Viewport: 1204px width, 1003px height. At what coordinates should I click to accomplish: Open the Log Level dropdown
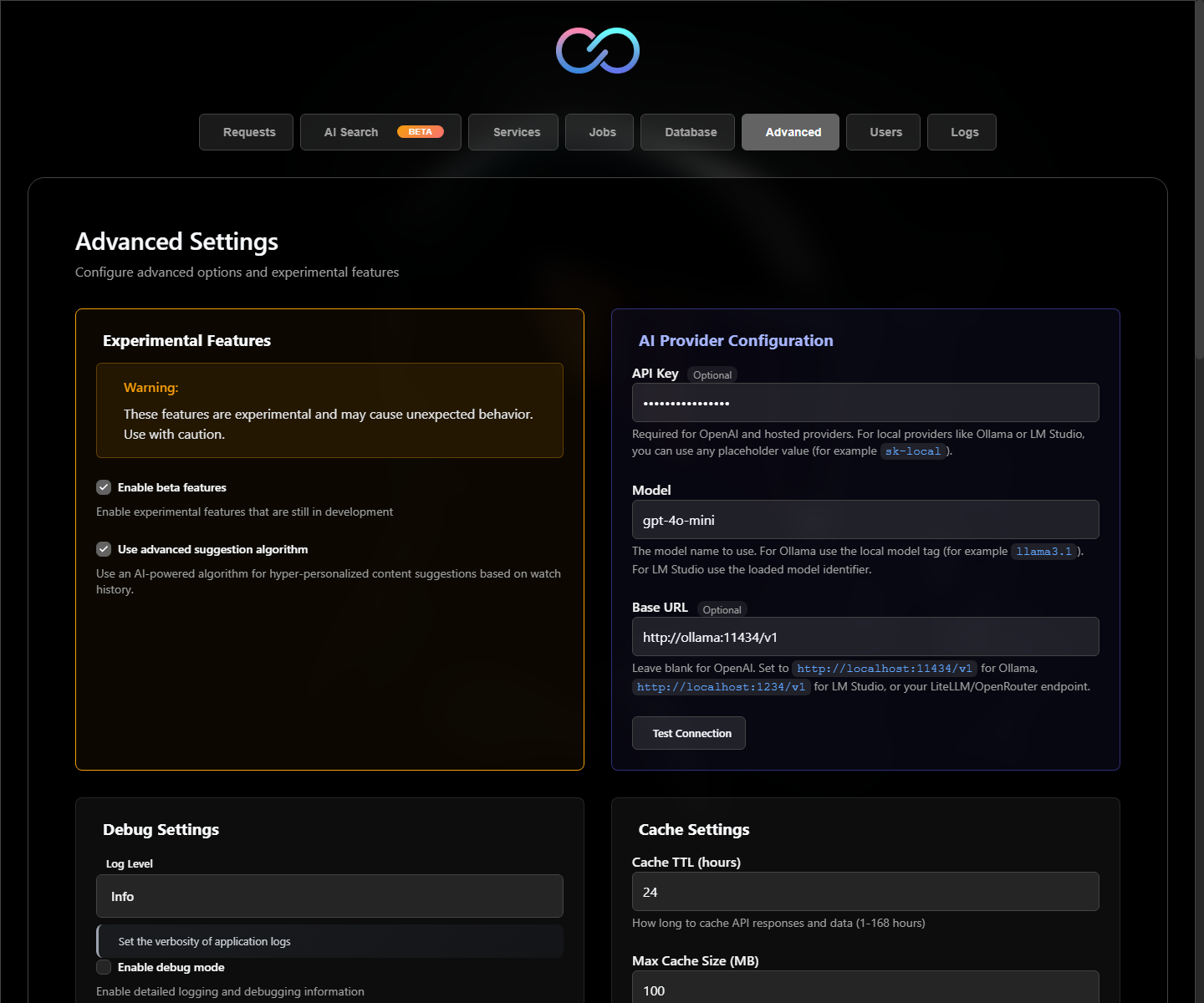click(x=329, y=896)
